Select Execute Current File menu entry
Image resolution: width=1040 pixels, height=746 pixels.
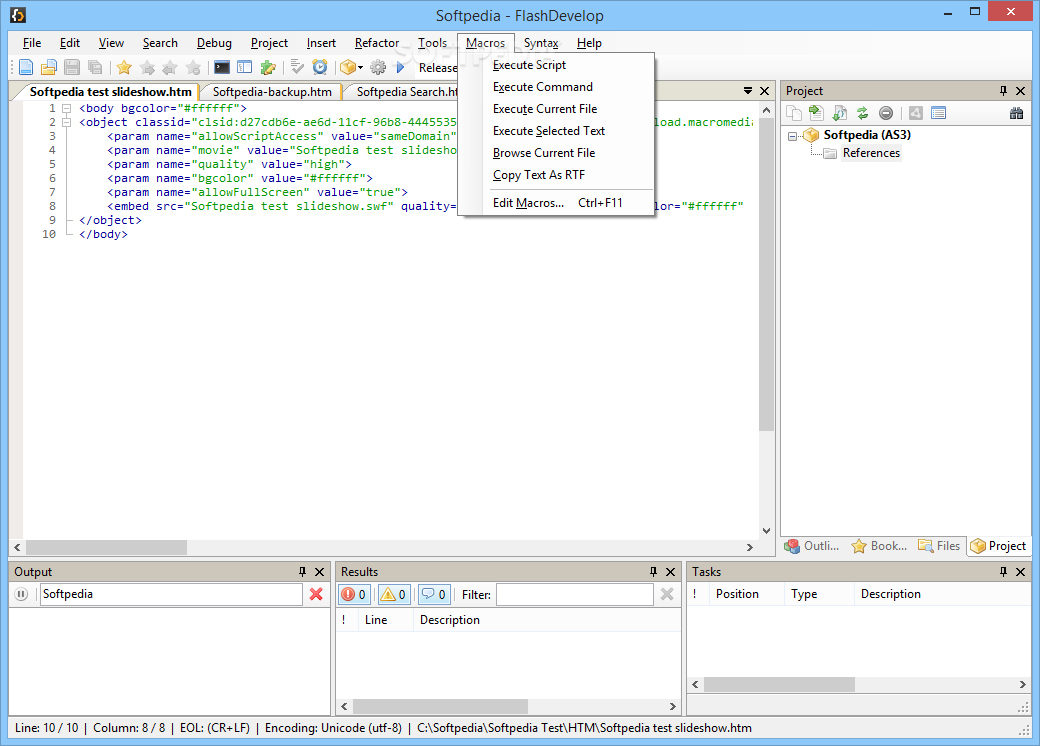(556, 109)
